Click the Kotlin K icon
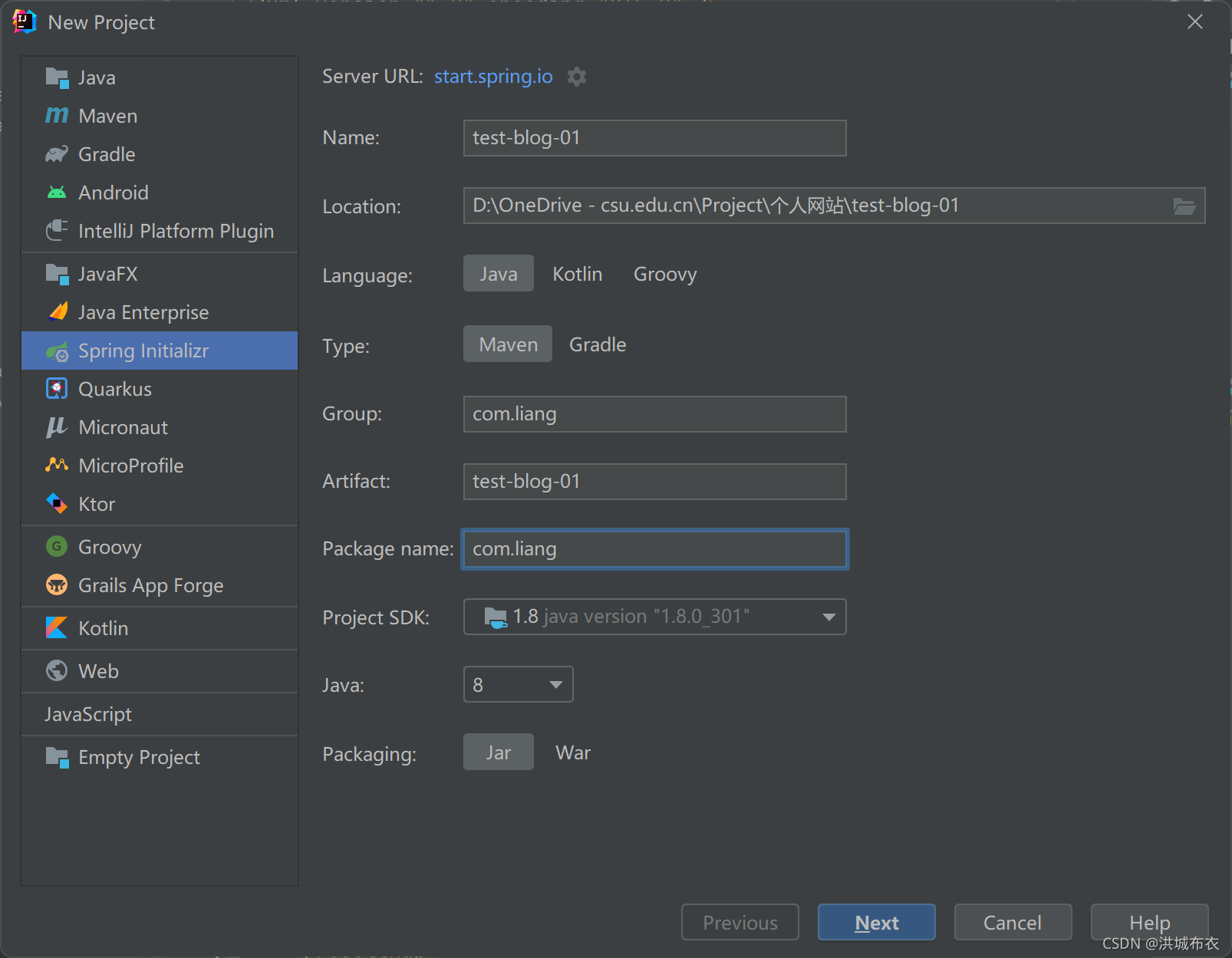This screenshot has height=958, width=1232. pos(57,628)
